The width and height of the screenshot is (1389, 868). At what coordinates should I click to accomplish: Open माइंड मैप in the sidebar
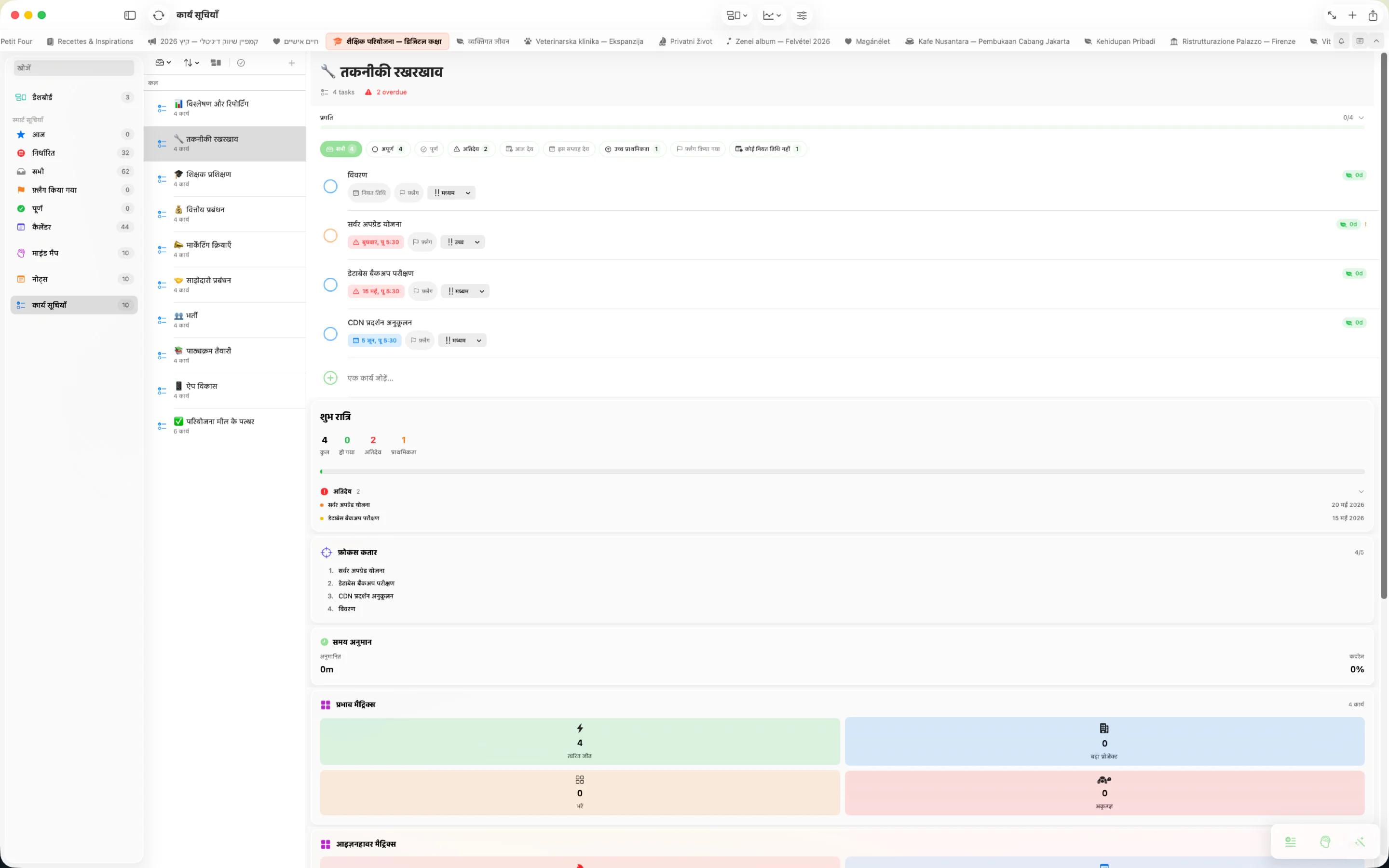(x=74, y=253)
